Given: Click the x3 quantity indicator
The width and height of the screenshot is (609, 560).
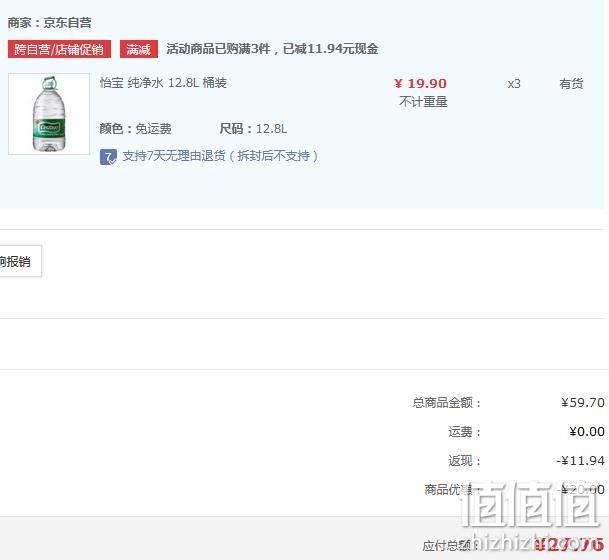Looking at the screenshot, I should point(514,84).
